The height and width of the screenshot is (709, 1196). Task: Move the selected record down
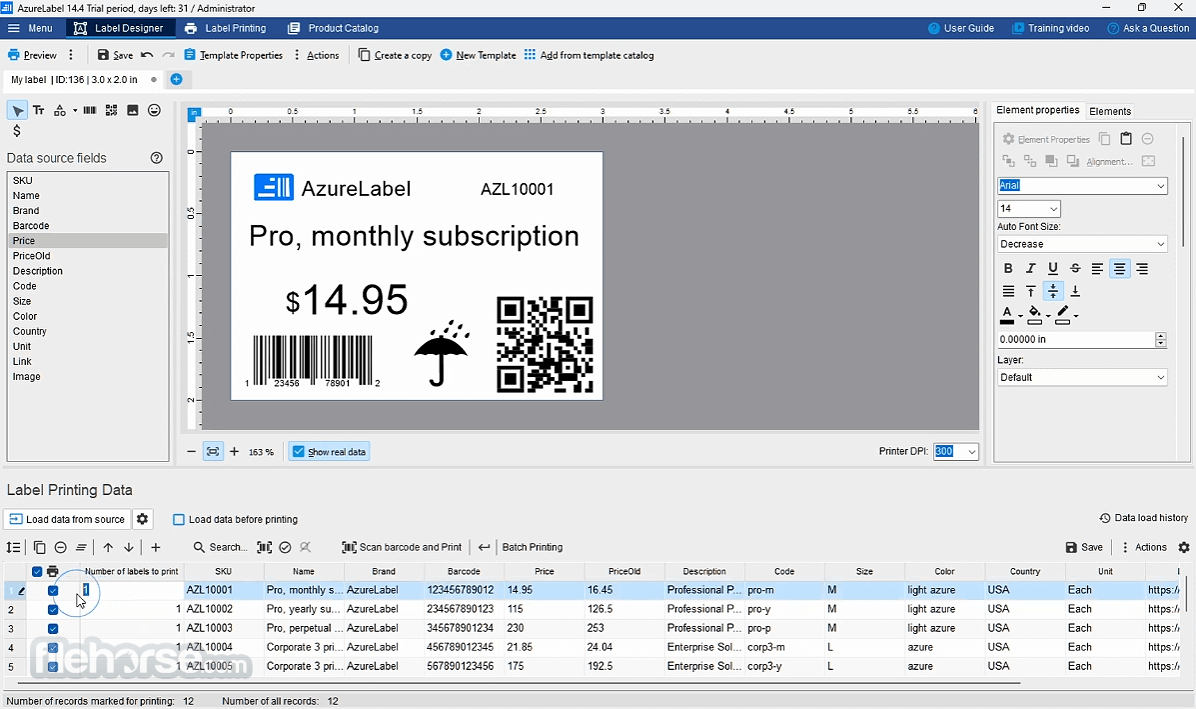coord(129,547)
